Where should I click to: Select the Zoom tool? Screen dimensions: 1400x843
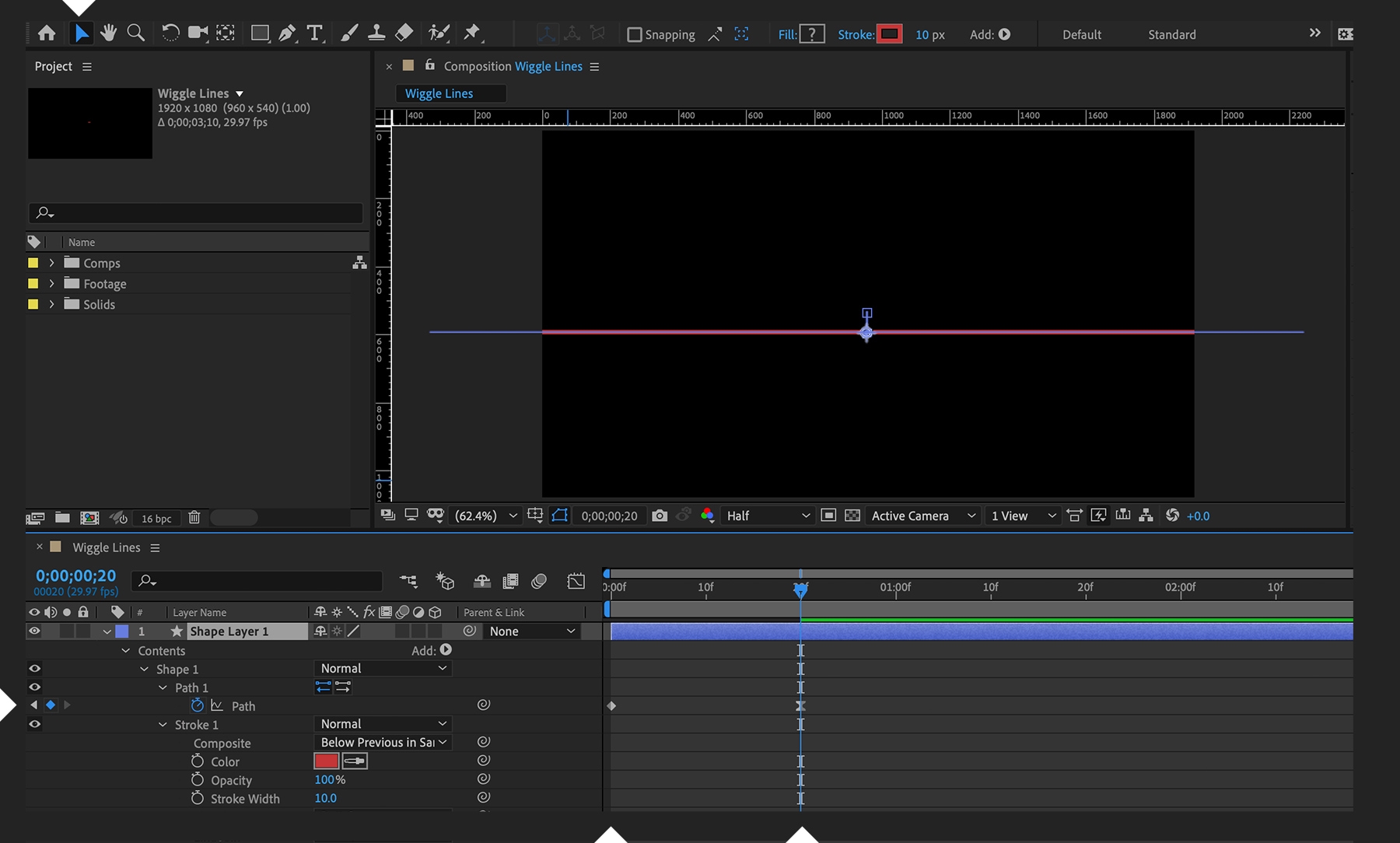tap(136, 33)
